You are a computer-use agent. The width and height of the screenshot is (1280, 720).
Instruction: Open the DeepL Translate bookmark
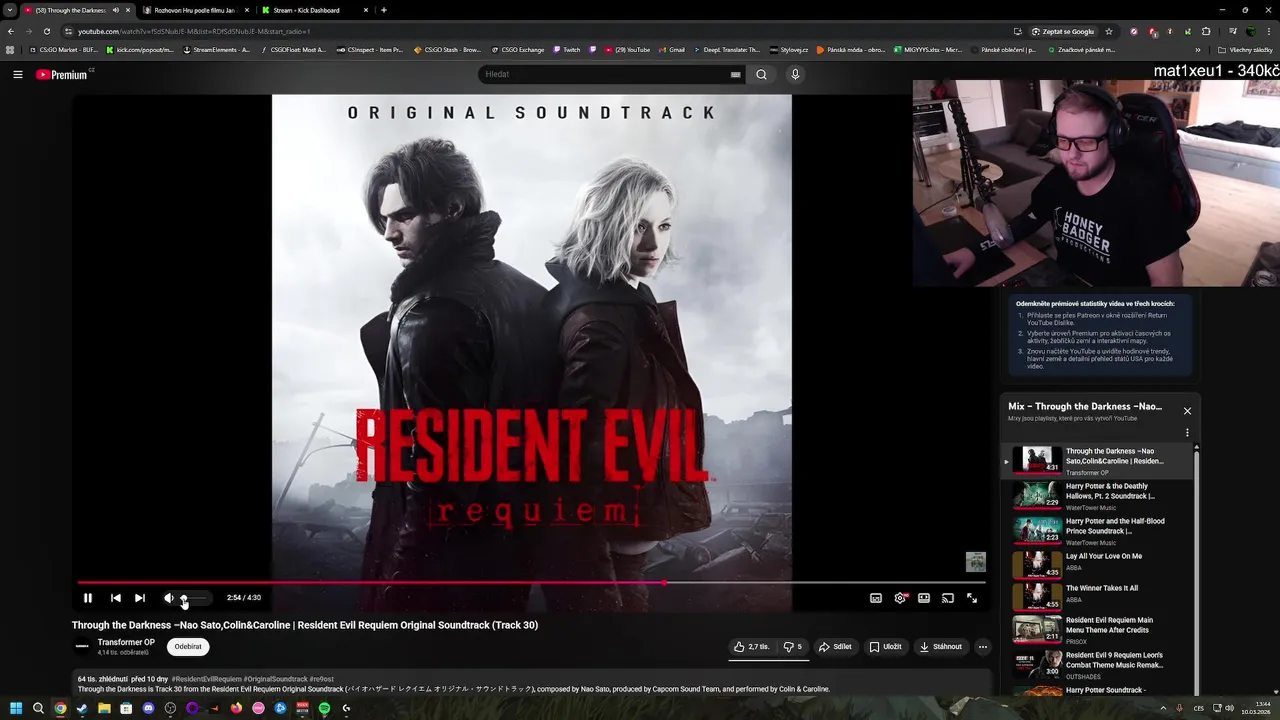pyautogui.click(x=727, y=49)
